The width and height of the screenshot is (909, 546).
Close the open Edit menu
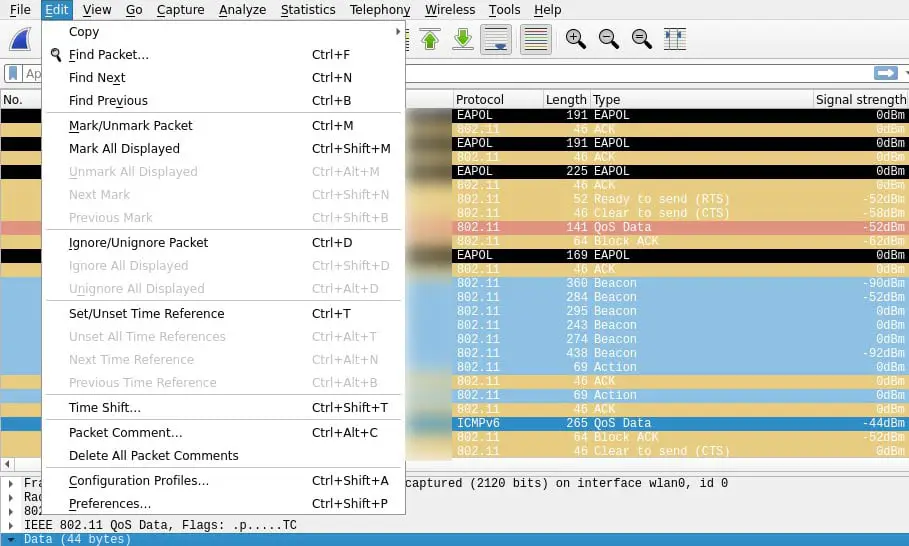coord(56,10)
